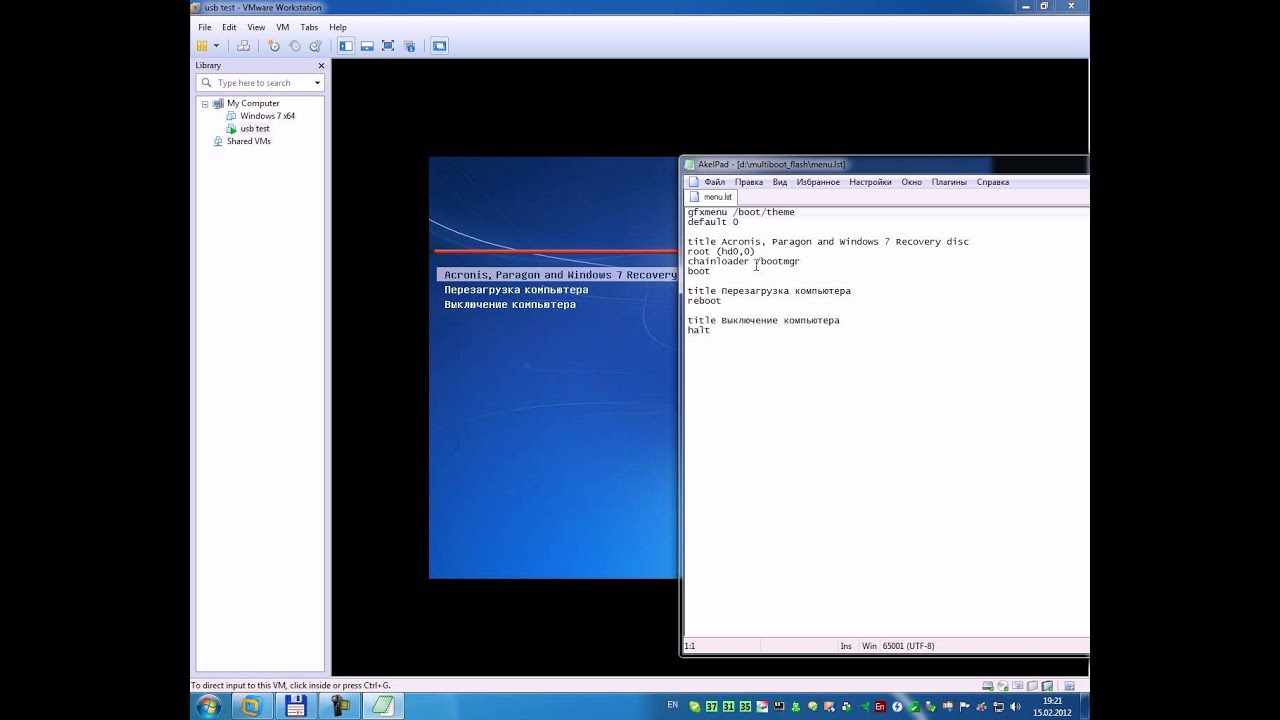Click the Ins indicator in AkelPad status bar
Viewport: 1280px width, 720px height.
pyautogui.click(x=846, y=646)
